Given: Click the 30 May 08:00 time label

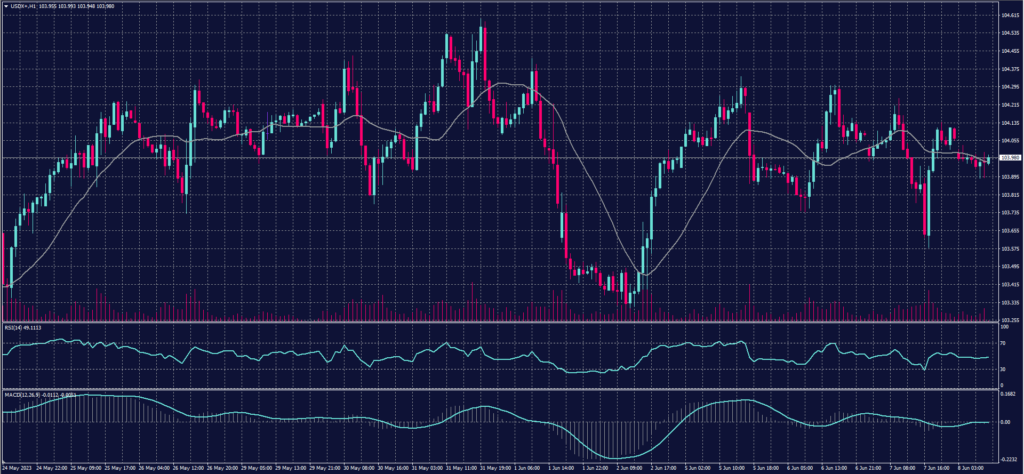Looking at the screenshot, I should 359,466.
